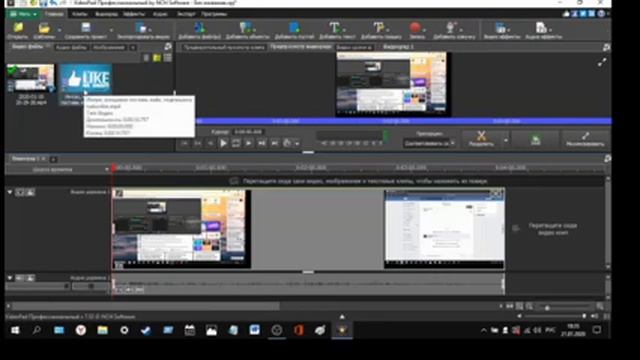Image resolution: width=640 pixels, height=360 pixels.
Task: Open the green Menu dropdown button
Action: [23, 14]
